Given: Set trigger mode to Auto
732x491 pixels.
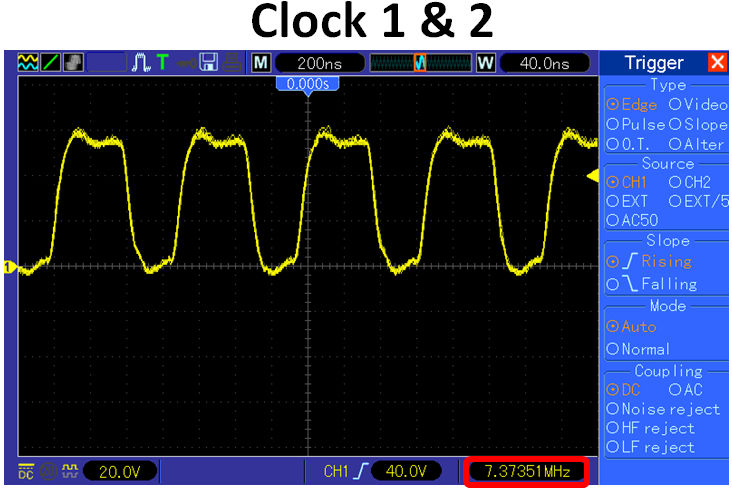Looking at the screenshot, I should pyautogui.click(x=631, y=326).
